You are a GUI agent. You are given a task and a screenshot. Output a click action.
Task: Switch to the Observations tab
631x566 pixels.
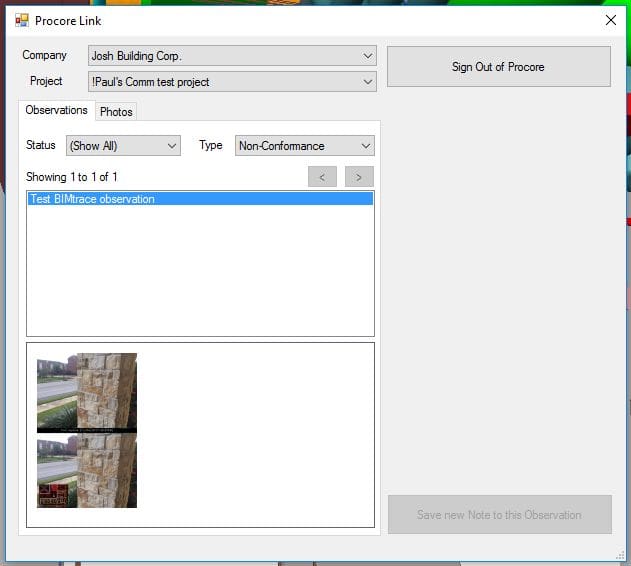[56, 110]
